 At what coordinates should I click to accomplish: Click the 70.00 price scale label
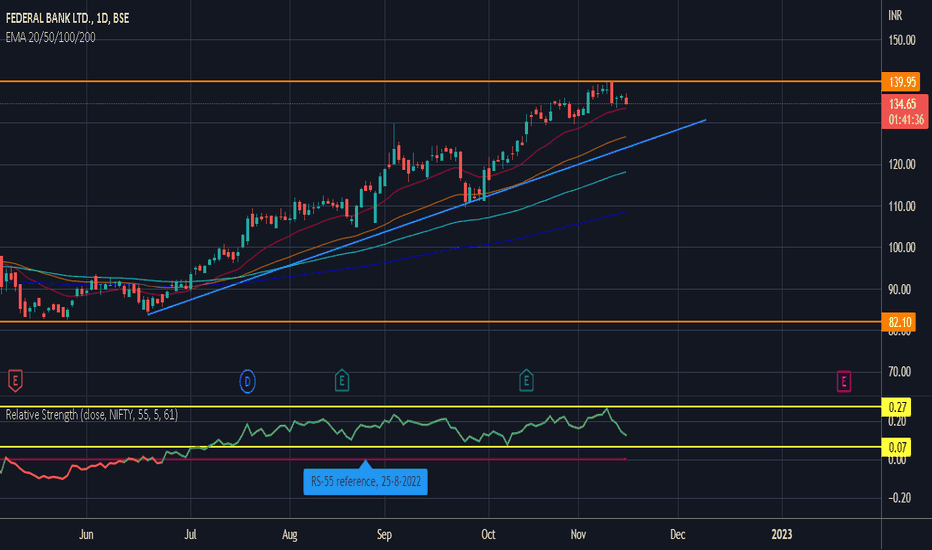coord(899,372)
